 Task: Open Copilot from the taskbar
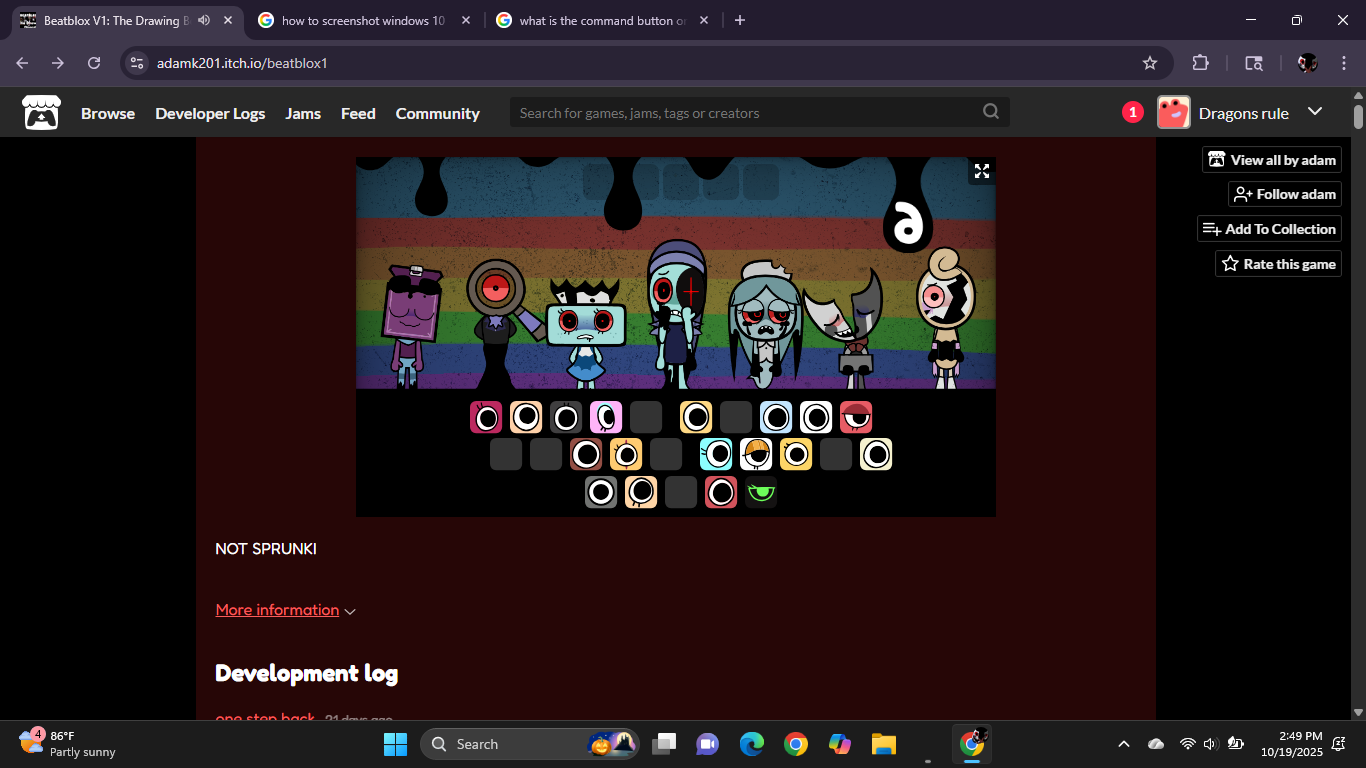[x=840, y=744]
